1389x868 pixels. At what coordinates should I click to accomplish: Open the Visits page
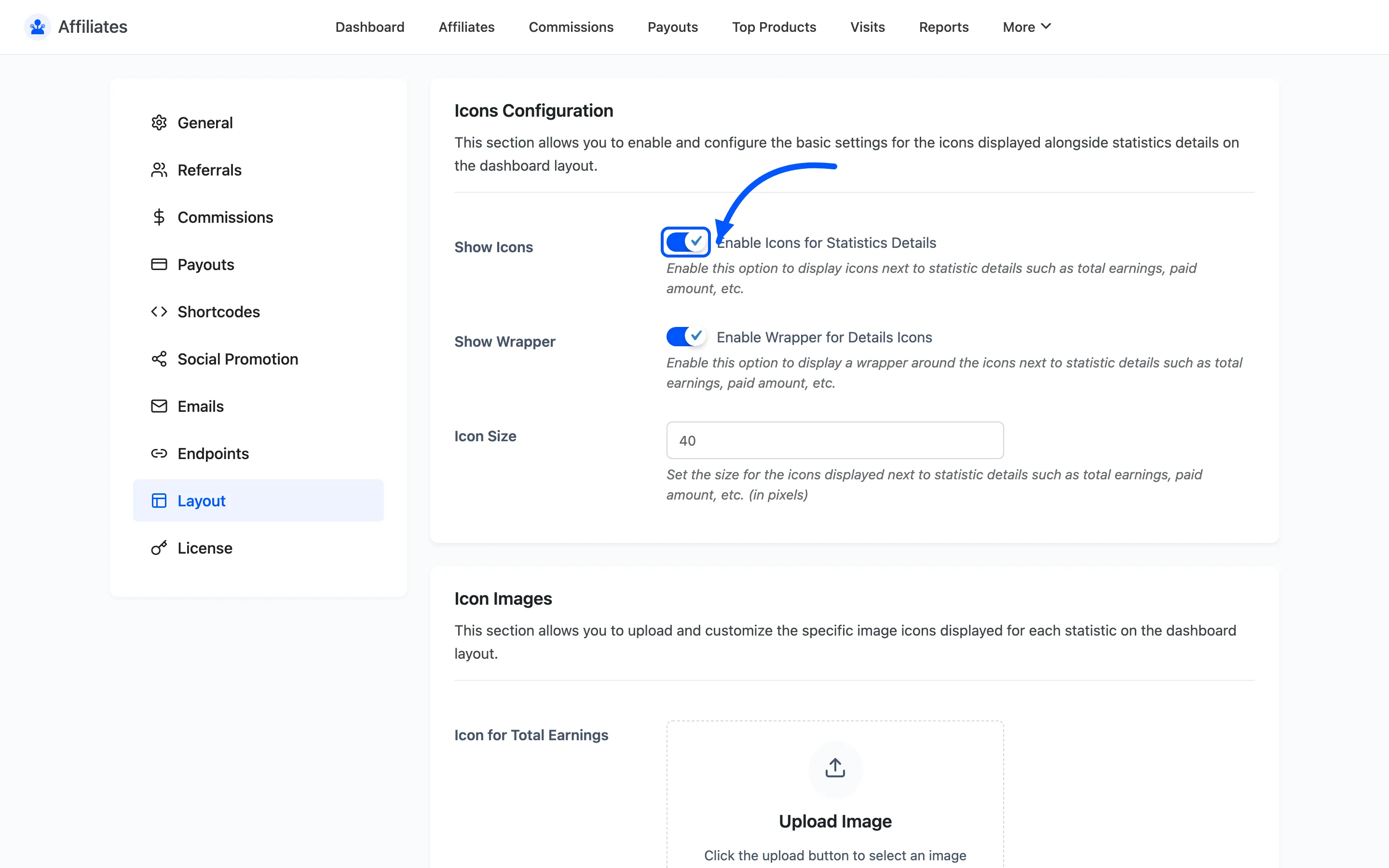point(868,27)
